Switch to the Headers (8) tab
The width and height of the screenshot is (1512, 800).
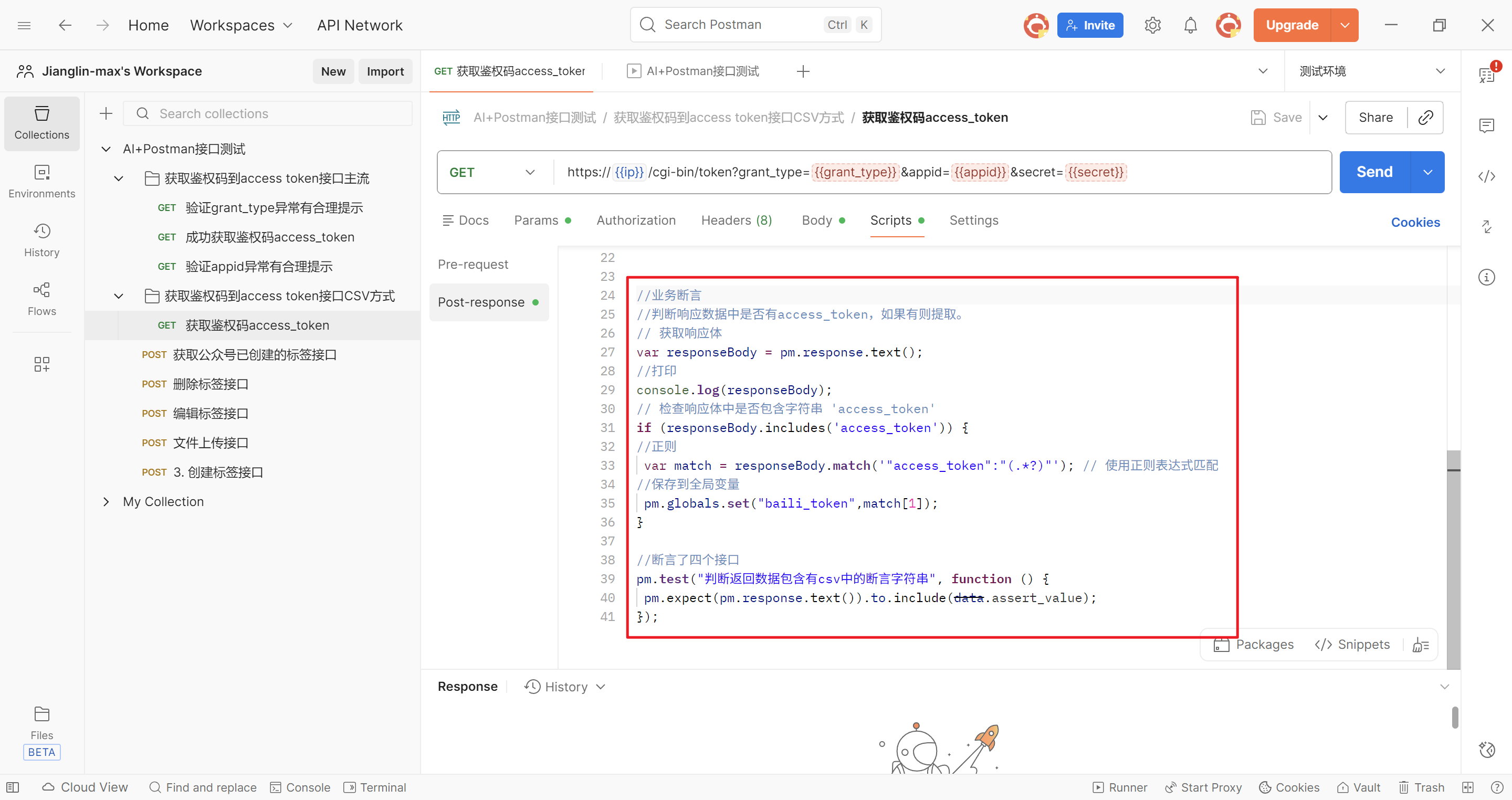coord(736,220)
